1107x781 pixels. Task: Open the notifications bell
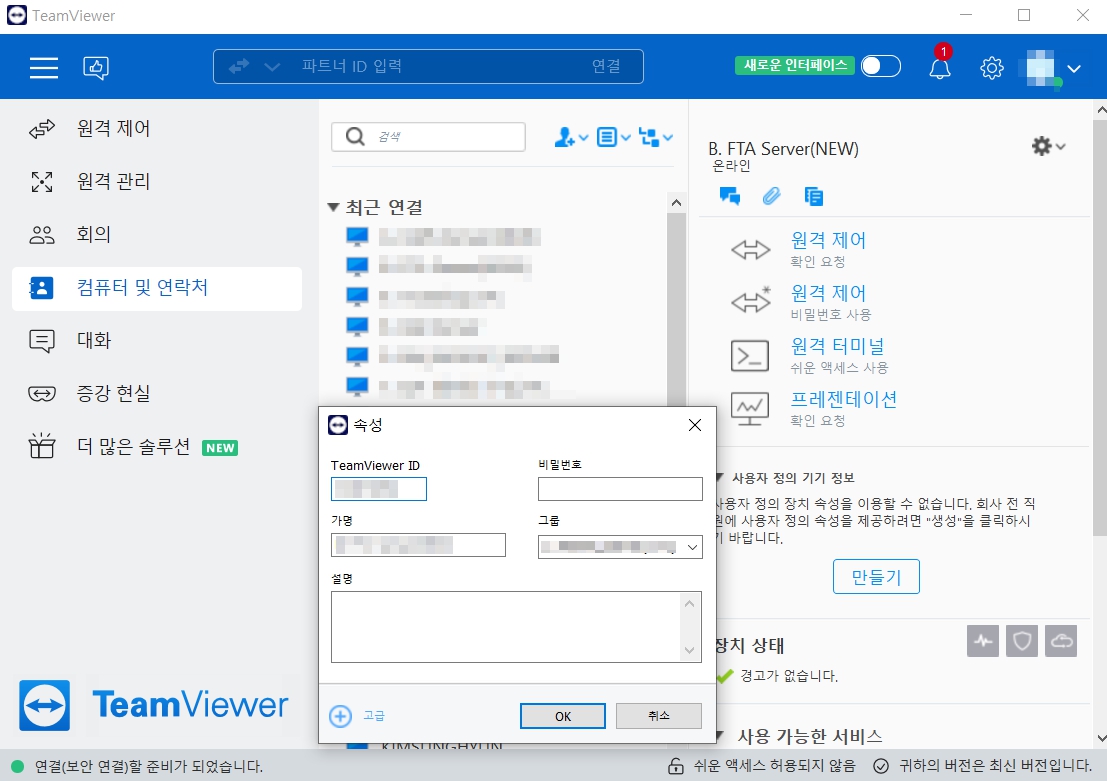click(x=940, y=68)
